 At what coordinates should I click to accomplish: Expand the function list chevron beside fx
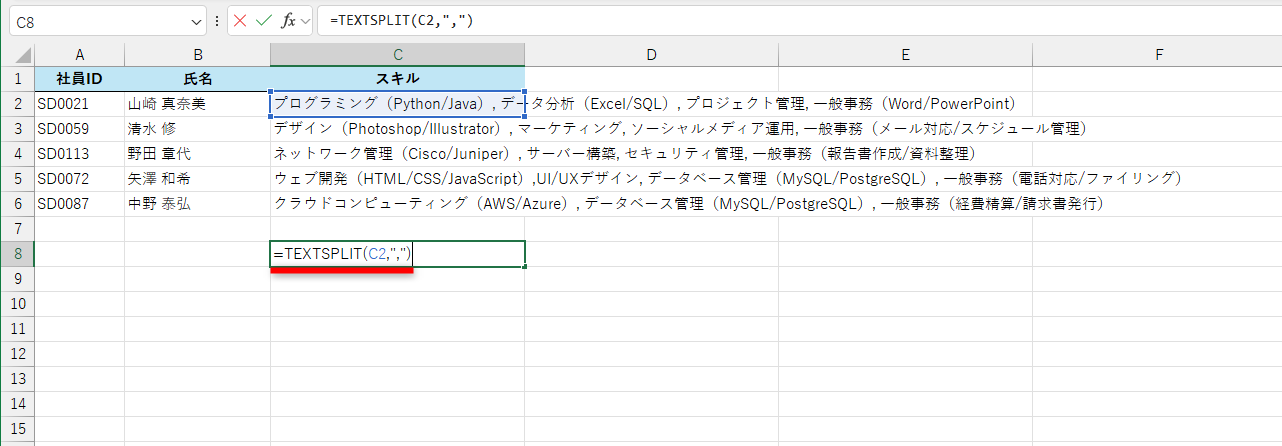304,21
